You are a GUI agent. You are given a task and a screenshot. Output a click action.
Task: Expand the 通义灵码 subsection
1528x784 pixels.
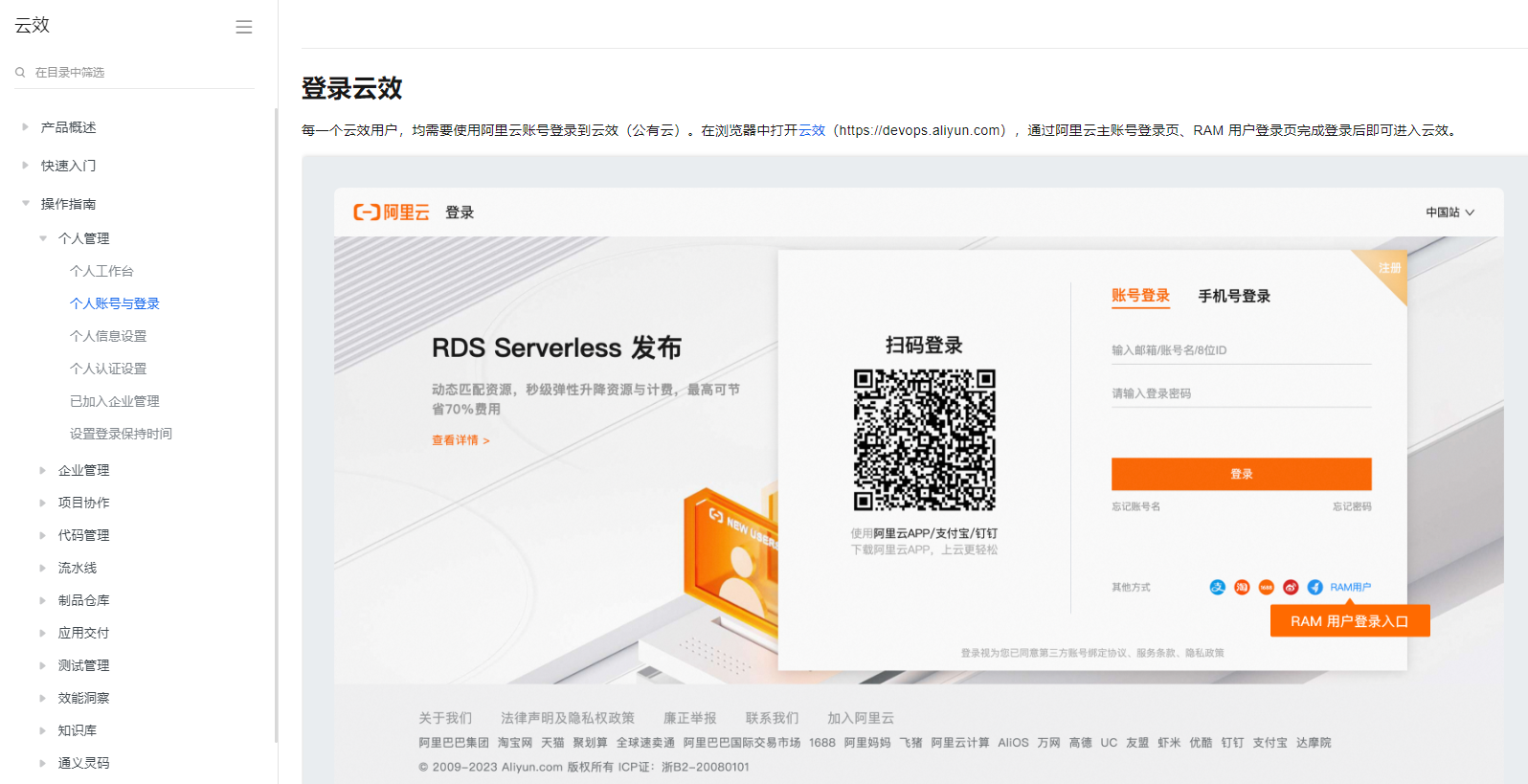(x=43, y=763)
